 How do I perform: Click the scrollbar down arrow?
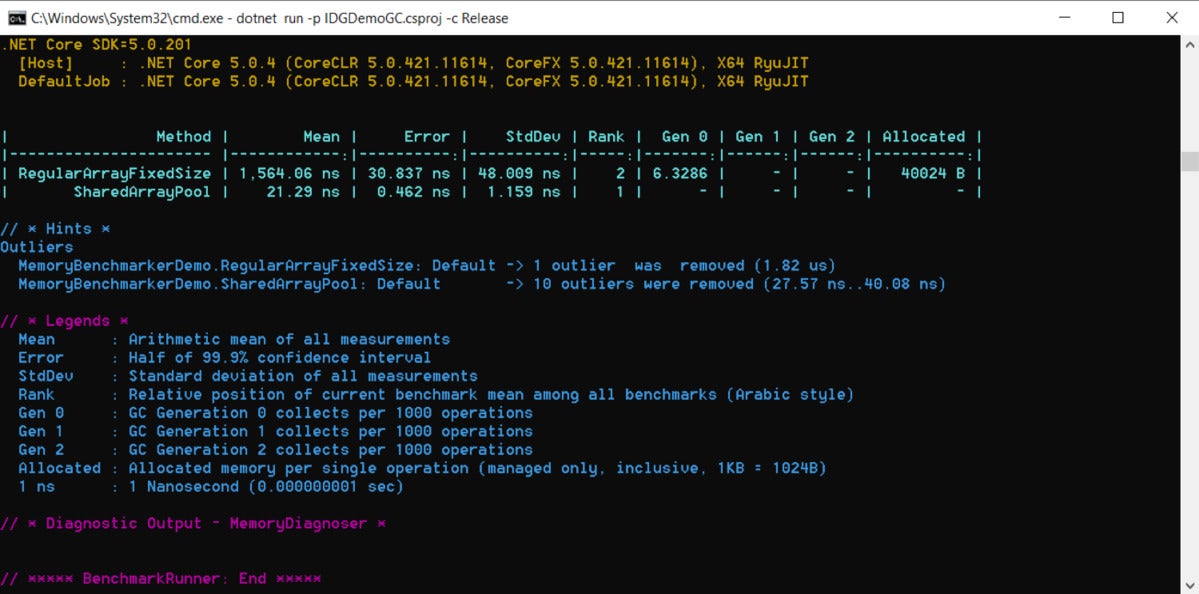tap(1190, 584)
